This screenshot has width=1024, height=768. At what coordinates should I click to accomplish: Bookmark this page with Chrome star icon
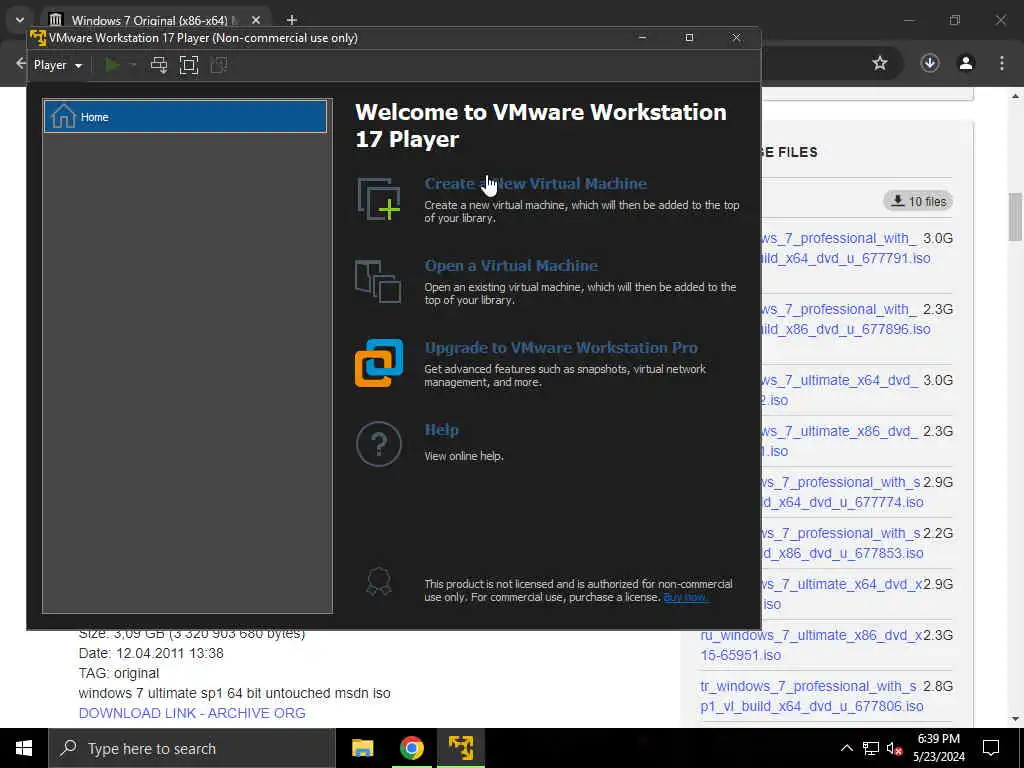(x=880, y=63)
